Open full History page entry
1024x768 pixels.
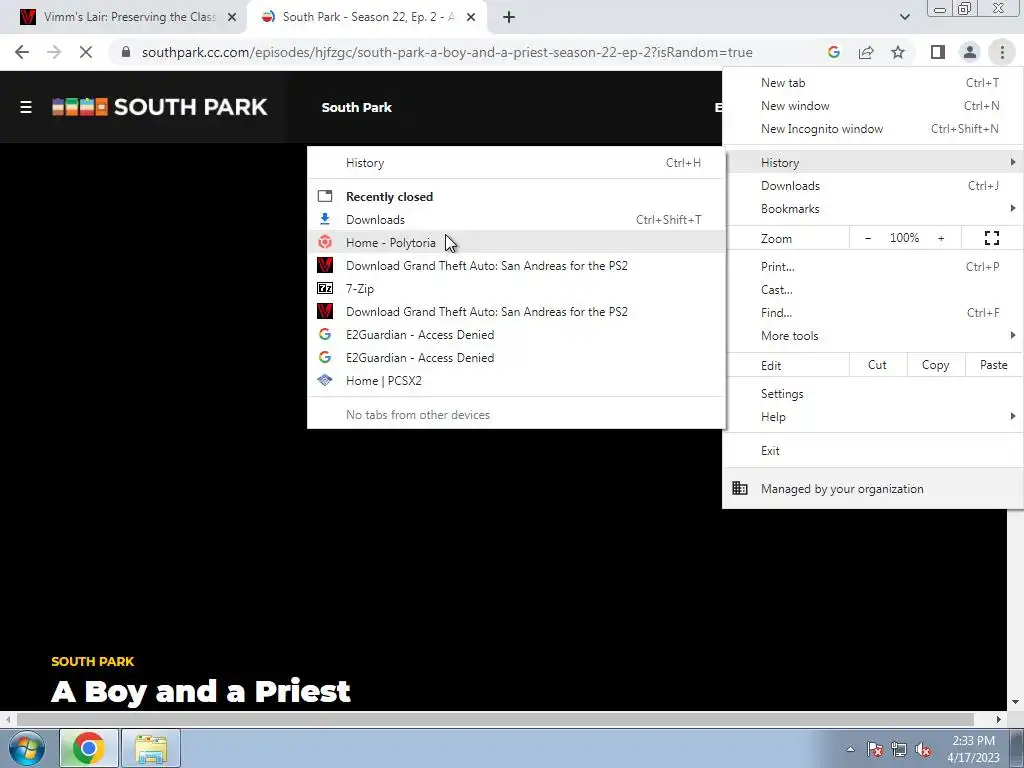click(516, 163)
